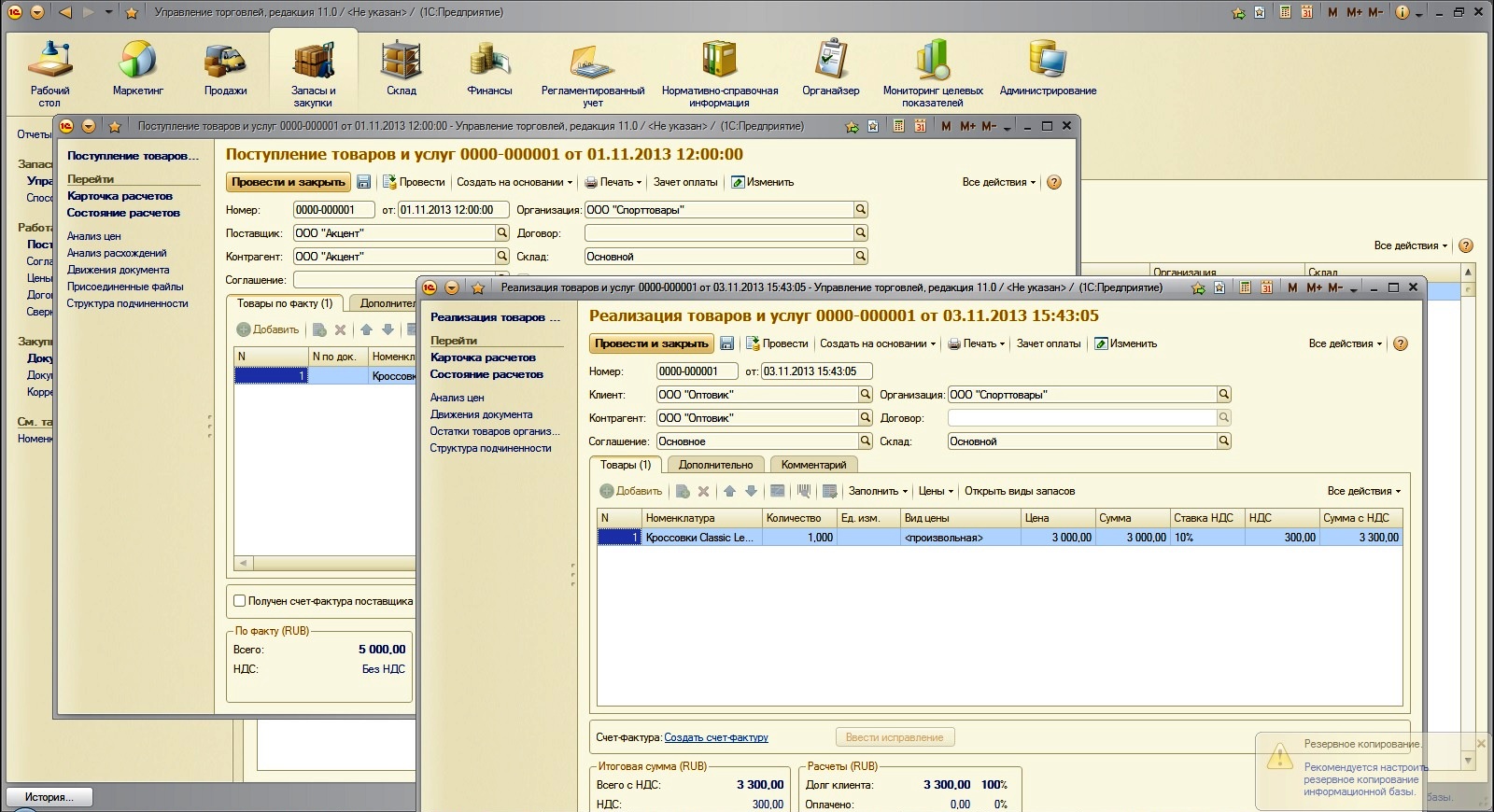The height and width of the screenshot is (812, 1494).
Task: Click the save disk icon in Реализация window
Action: 727,343
